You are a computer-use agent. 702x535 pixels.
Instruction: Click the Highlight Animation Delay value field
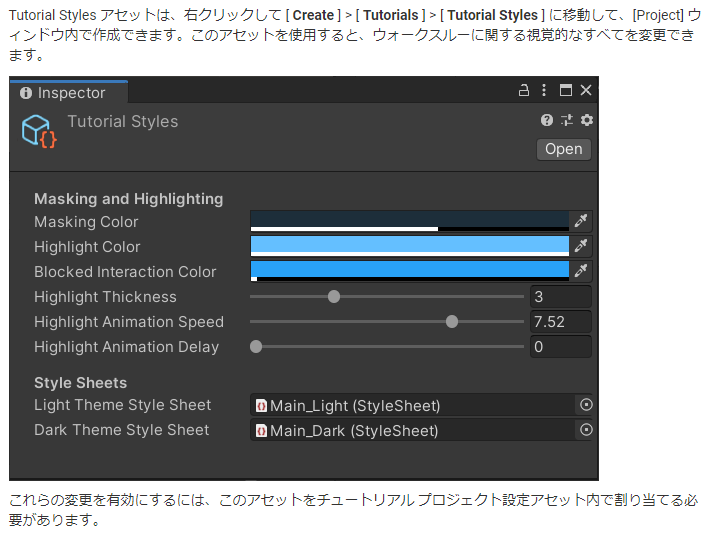561,347
